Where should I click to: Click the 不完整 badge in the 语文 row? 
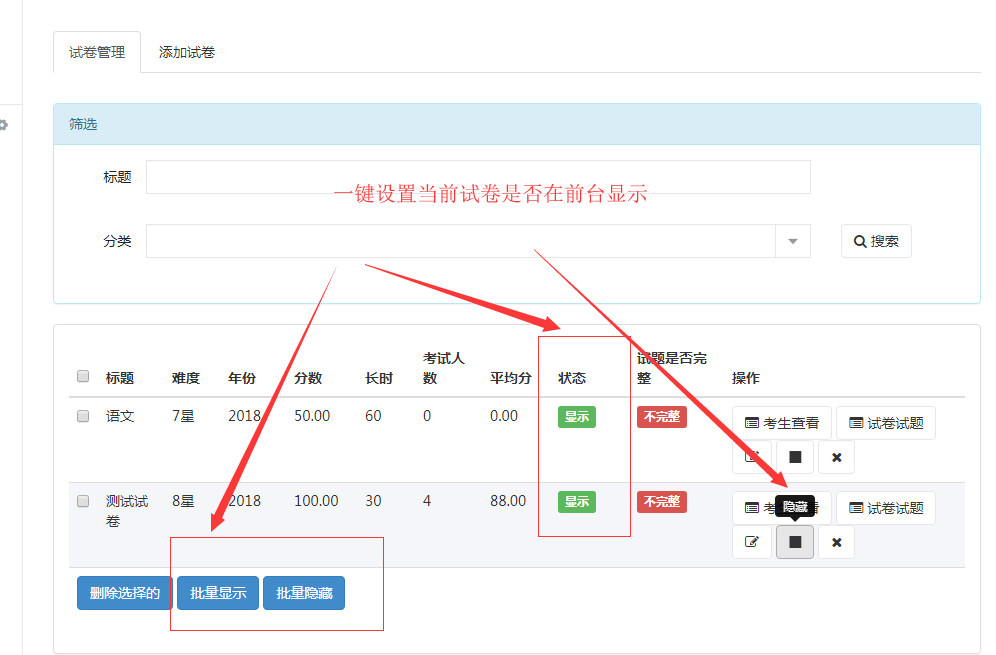tap(662, 417)
